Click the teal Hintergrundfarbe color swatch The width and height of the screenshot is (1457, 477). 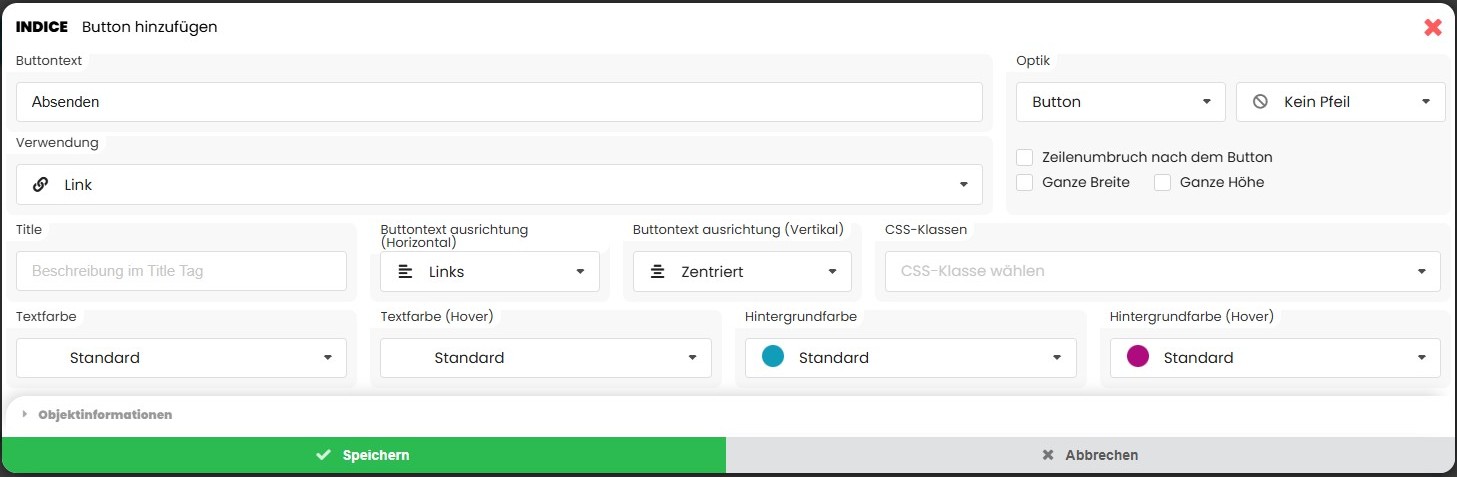772,357
